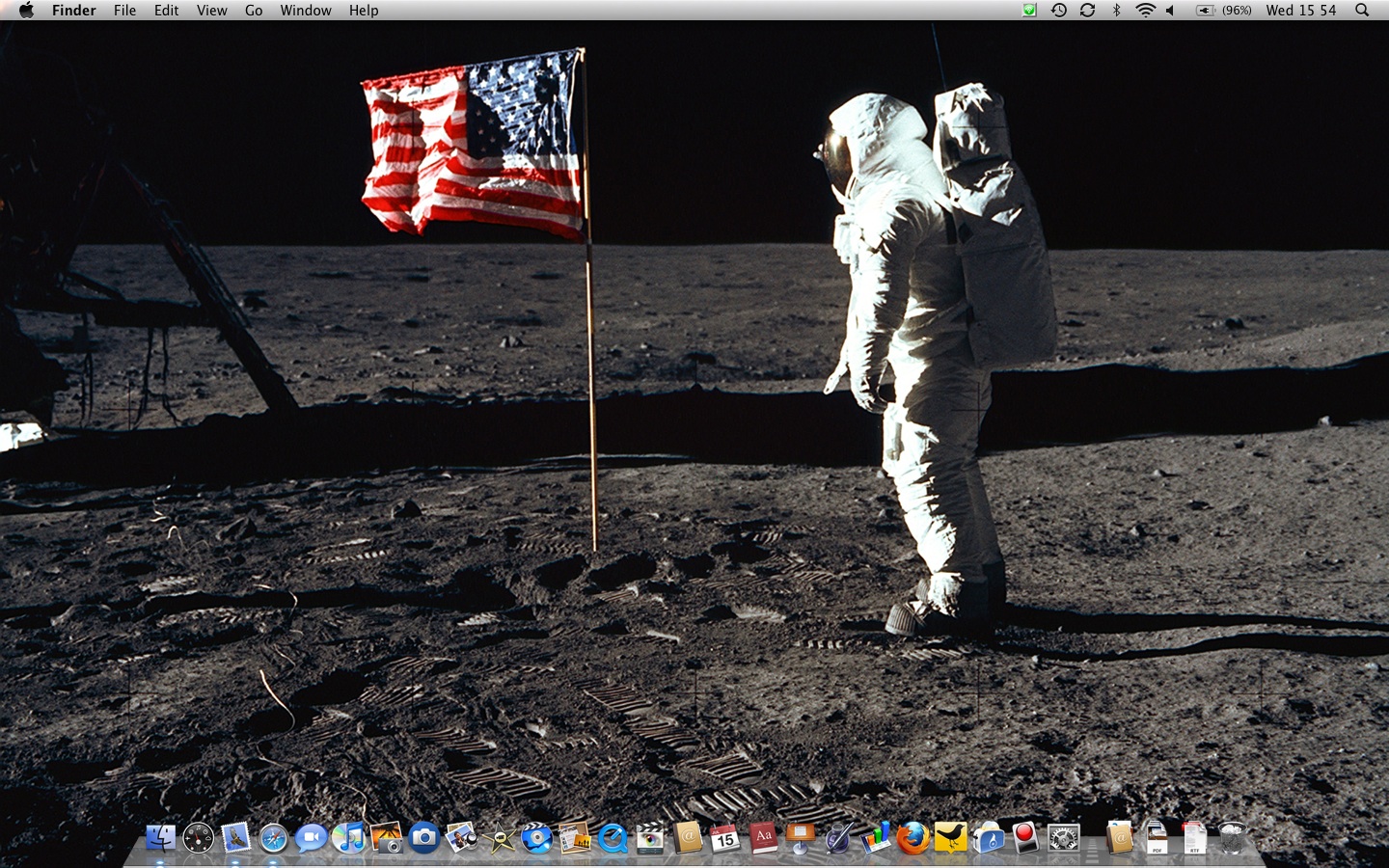Open the Window menu

[x=306, y=11]
